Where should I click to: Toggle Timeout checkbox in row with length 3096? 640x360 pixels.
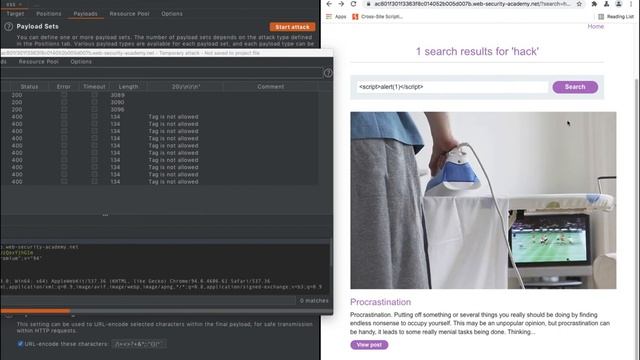[94, 109]
